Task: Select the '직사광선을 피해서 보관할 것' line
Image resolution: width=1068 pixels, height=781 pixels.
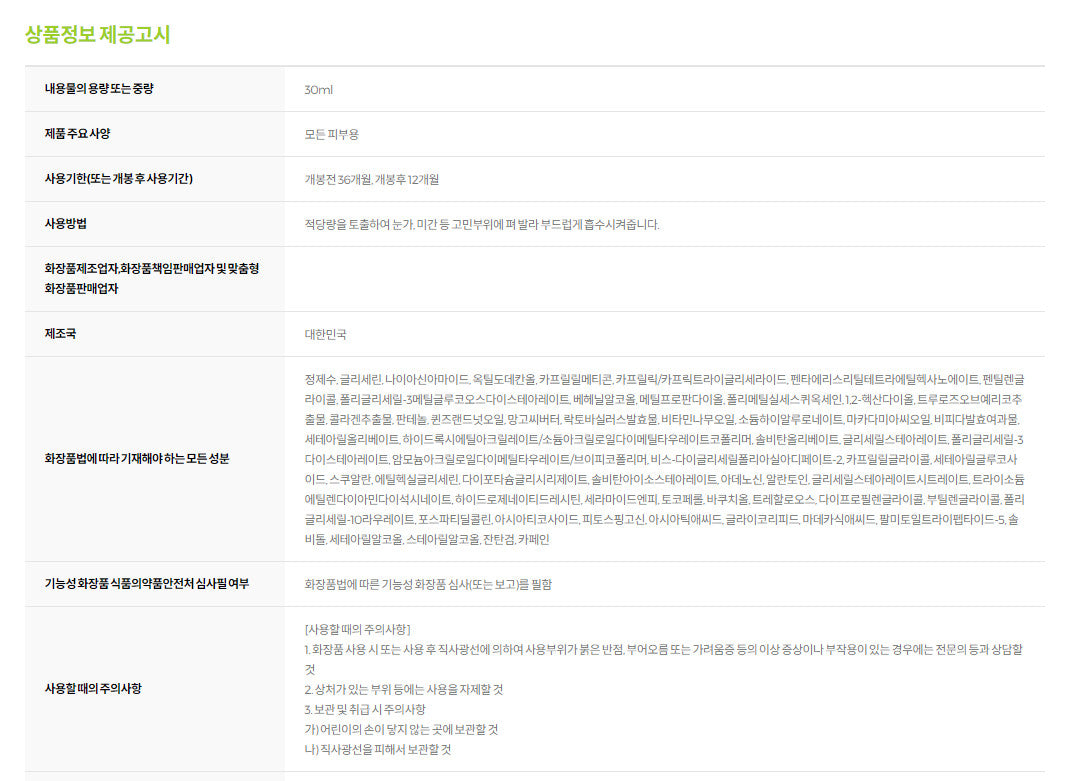Action: (378, 749)
